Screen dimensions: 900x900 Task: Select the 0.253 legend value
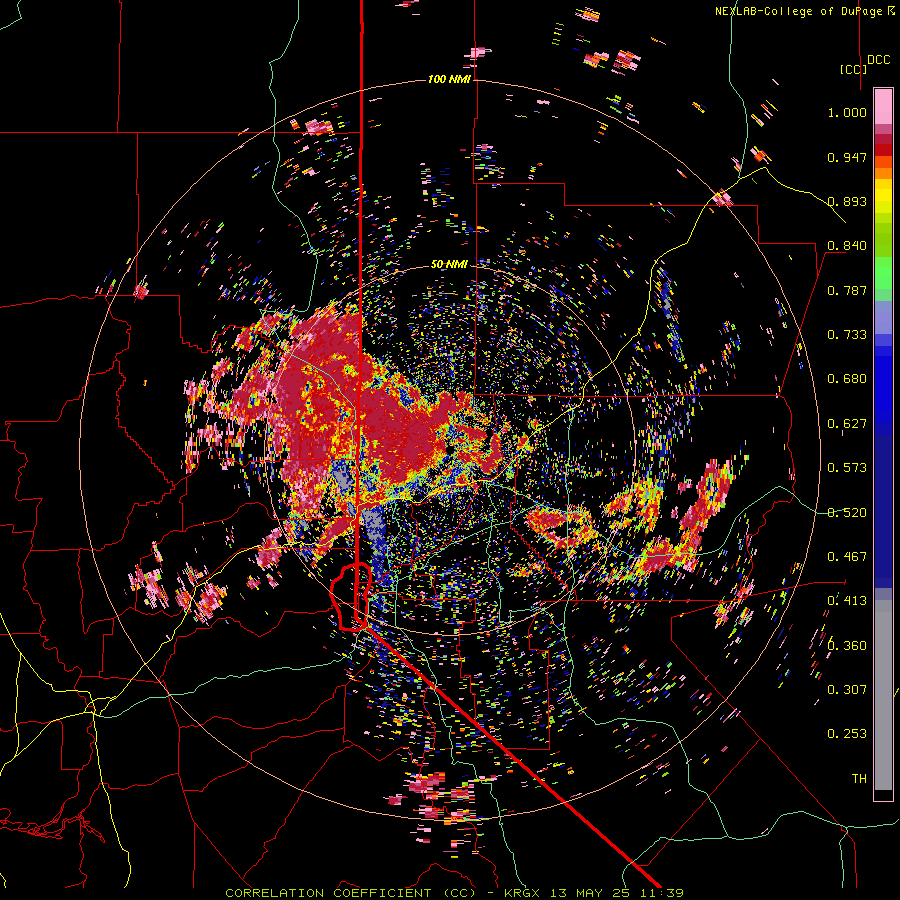[x=847, y=734]
